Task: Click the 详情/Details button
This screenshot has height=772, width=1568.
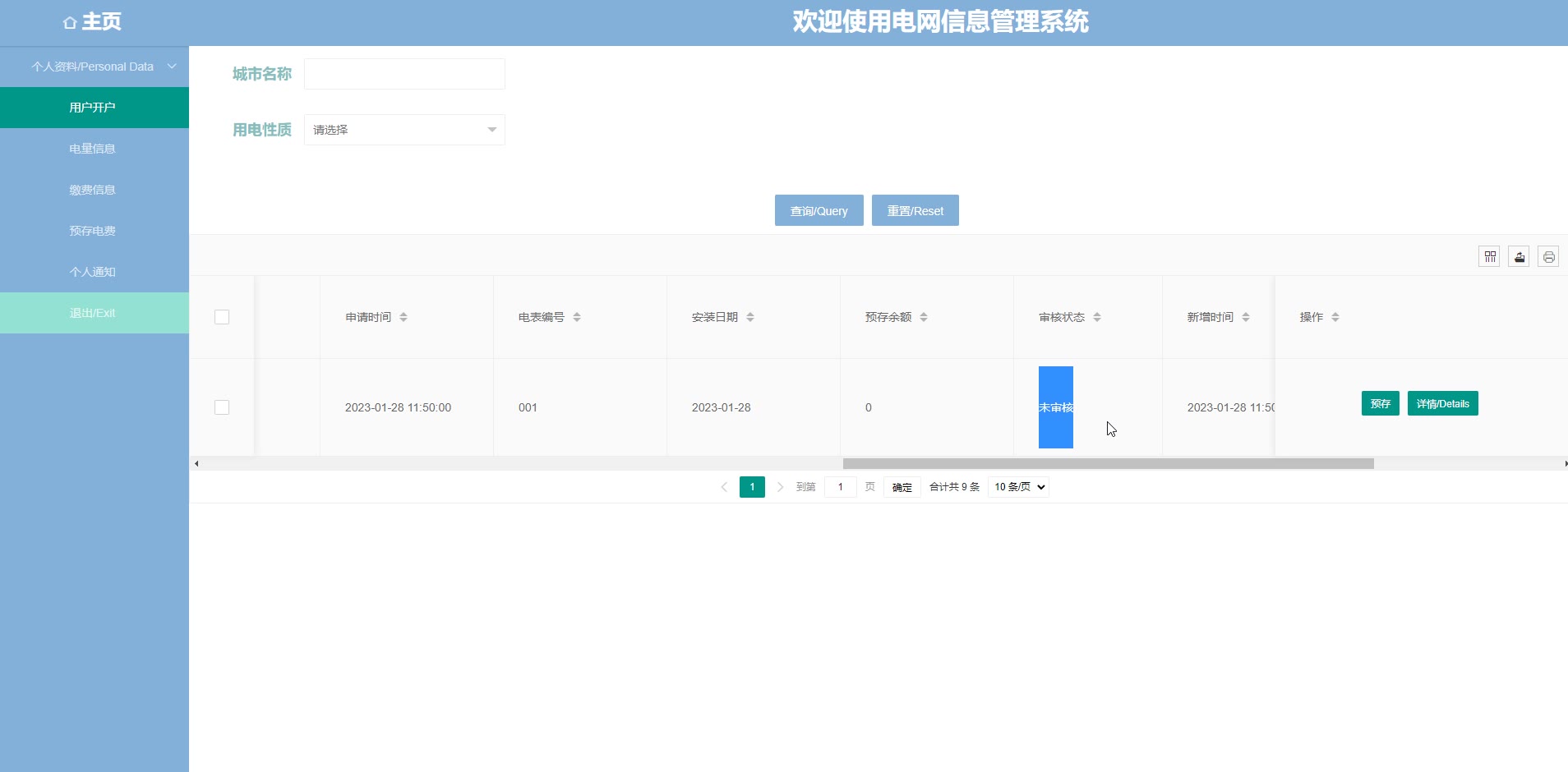Action: pos(1442,404)
